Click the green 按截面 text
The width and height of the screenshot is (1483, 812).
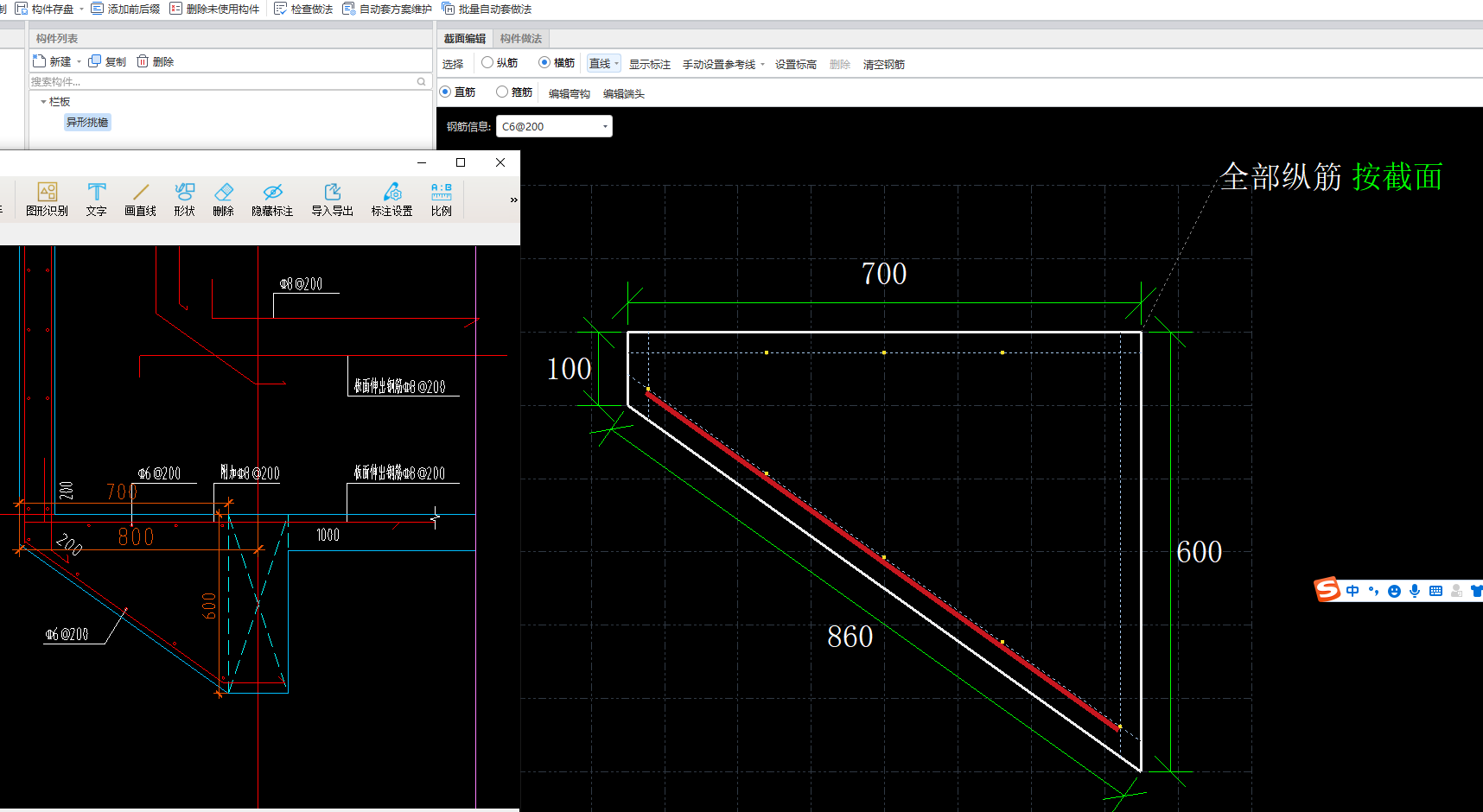click(1397, 177)
